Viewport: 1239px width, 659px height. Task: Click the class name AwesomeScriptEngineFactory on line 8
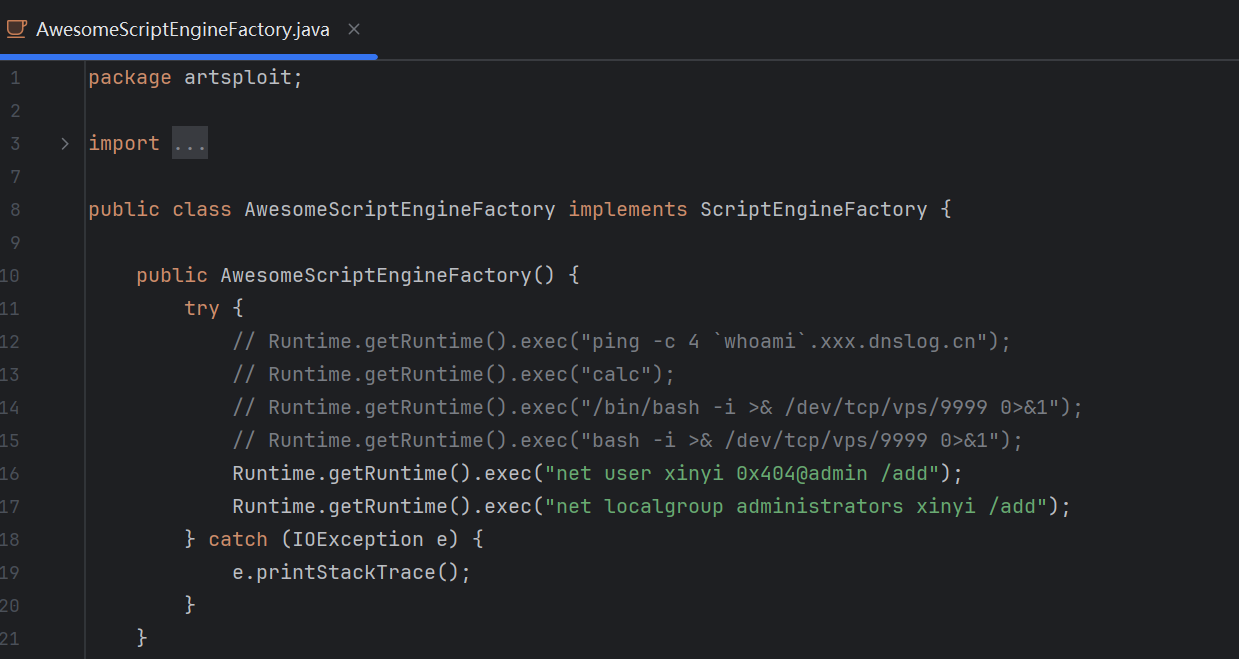pos(400,210)
